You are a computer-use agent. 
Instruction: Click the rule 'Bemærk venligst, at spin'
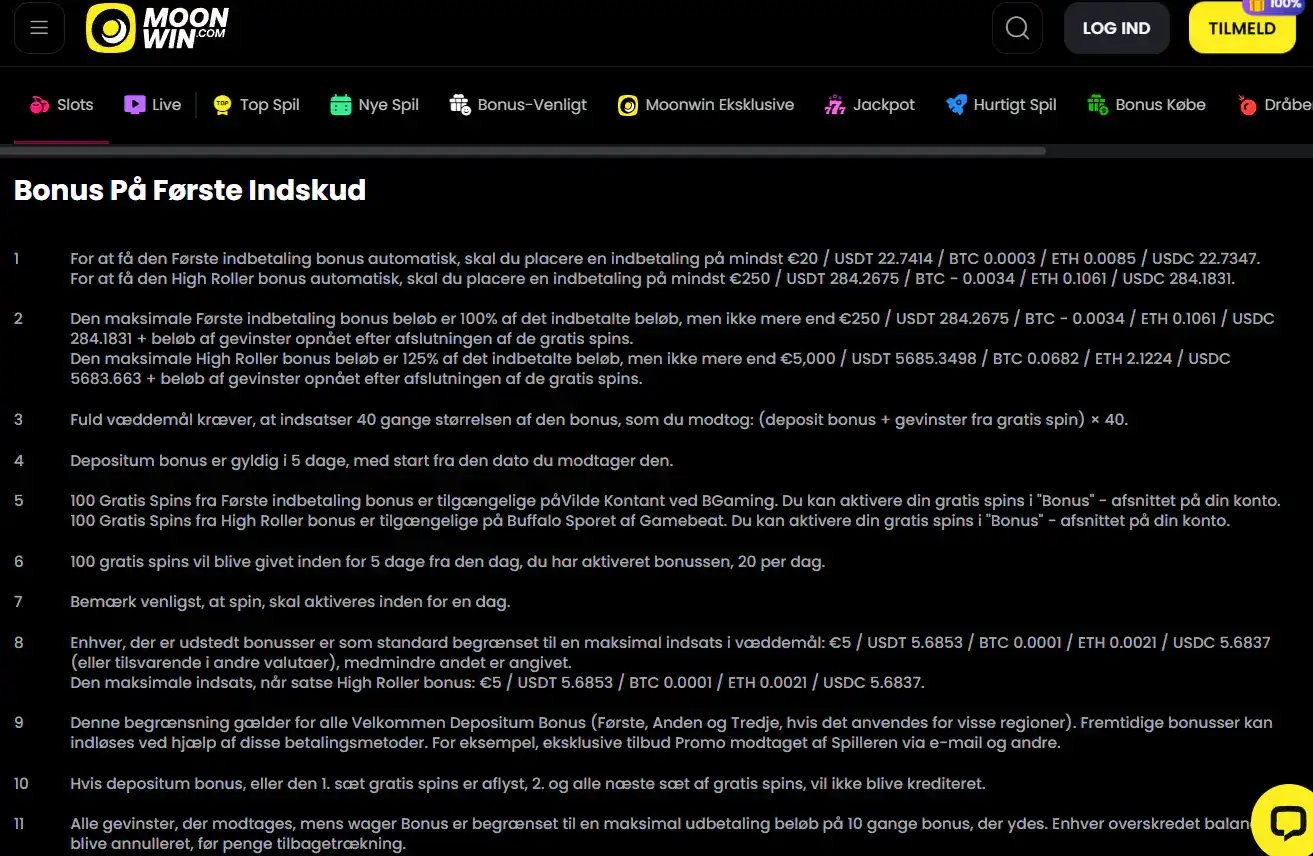point(290,602)
